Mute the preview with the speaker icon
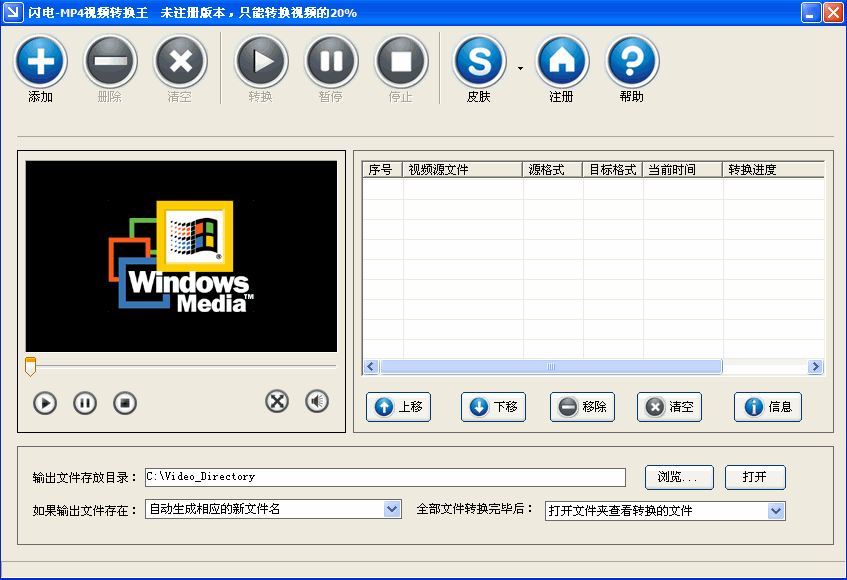The width and height of the screenshot is (847, 580). pos(317,401)
